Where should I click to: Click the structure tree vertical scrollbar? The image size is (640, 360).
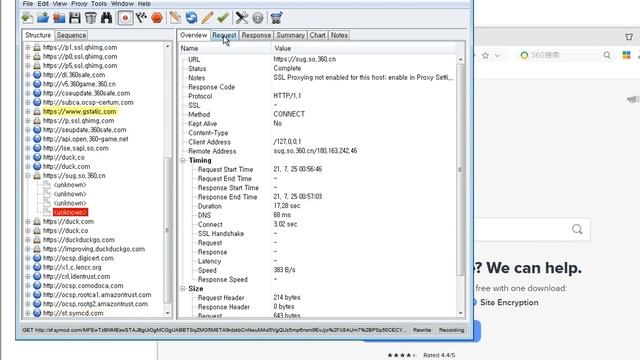click(x=167, y=230)
